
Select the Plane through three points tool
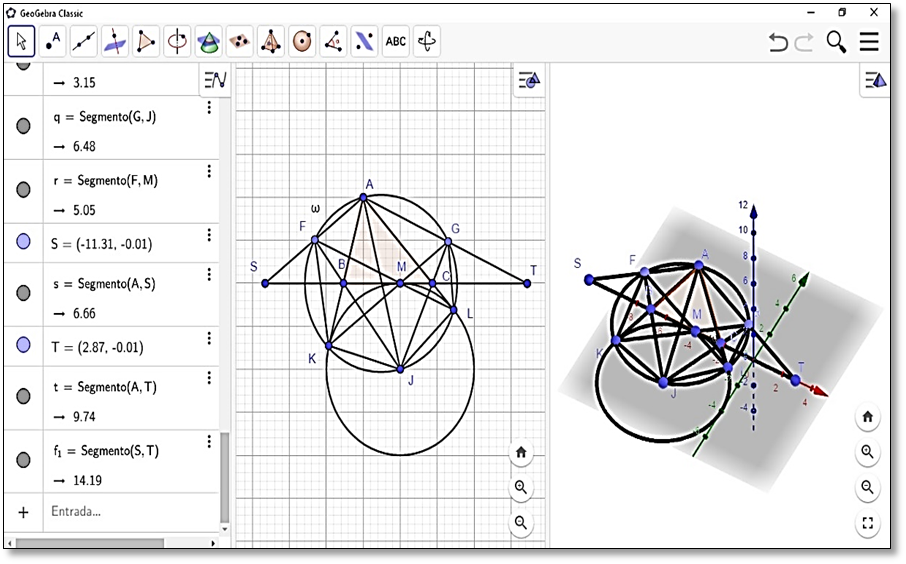[240, 41]
